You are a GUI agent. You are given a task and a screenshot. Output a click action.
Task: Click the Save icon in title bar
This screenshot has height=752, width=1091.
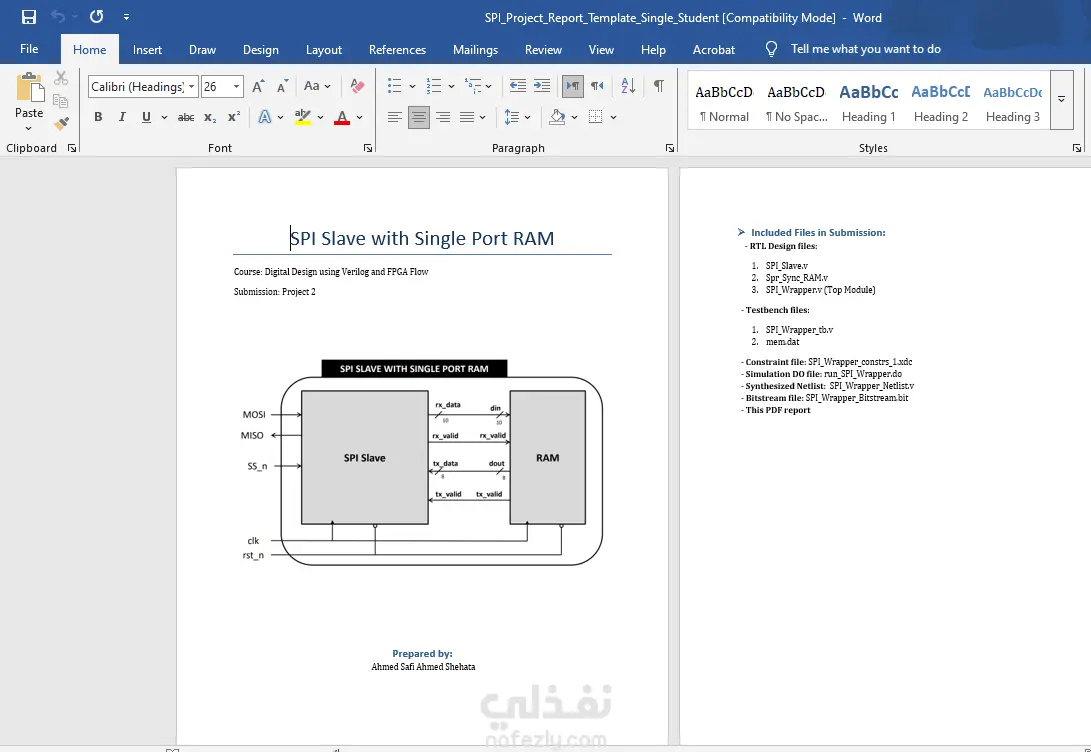point(29,17)
